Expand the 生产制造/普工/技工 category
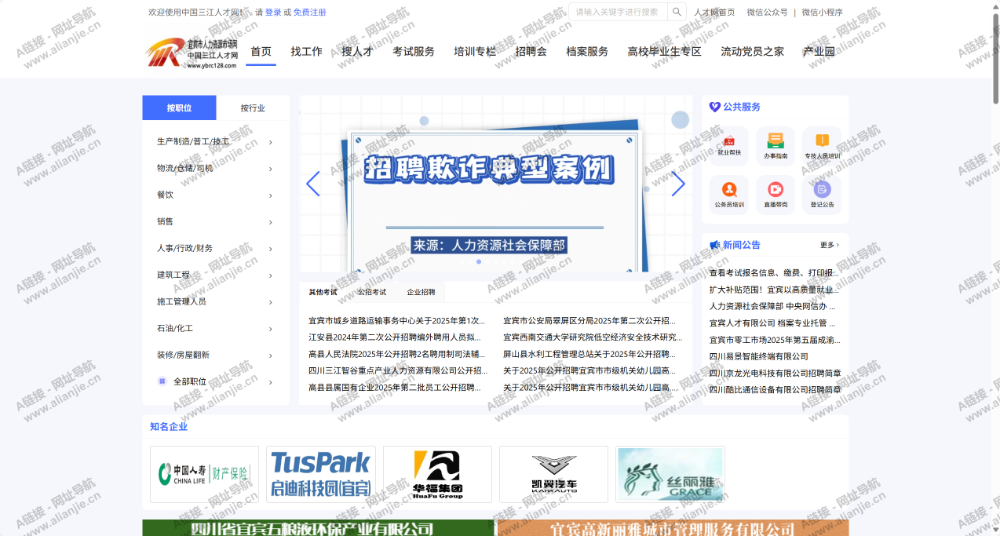Screen dimensions: 1000x536 point(215,142)
